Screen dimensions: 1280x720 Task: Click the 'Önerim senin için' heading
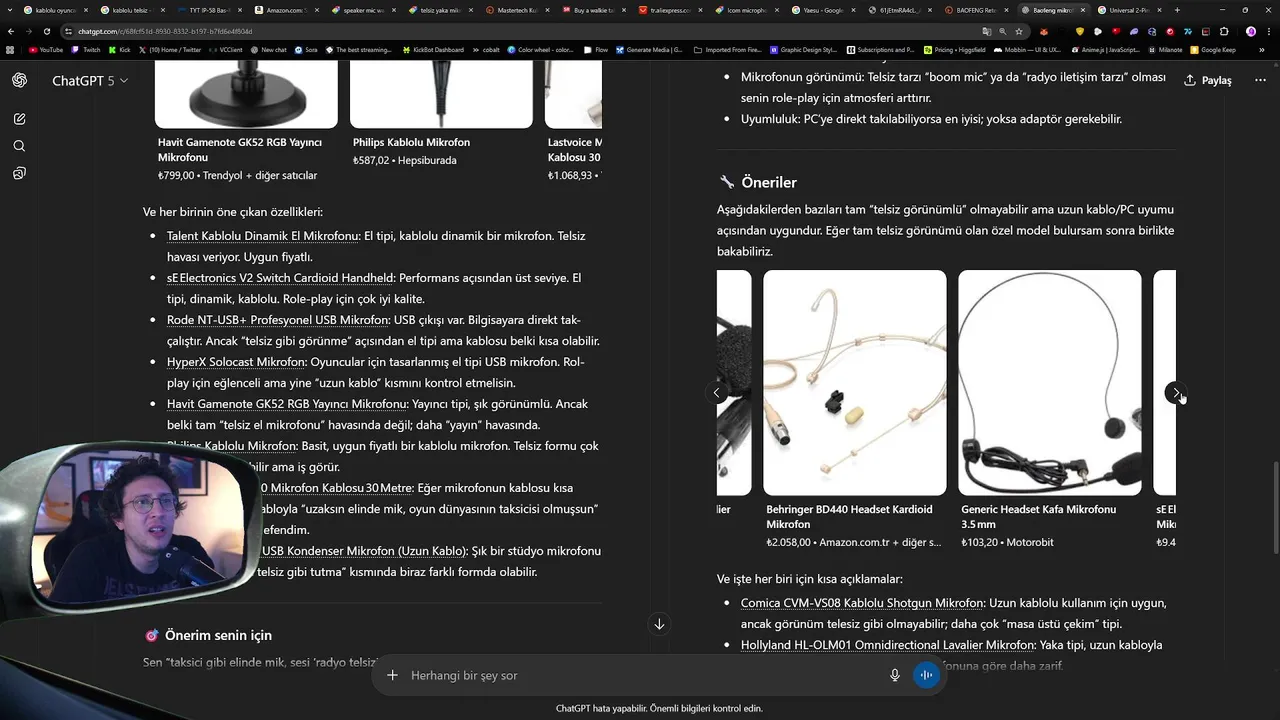218,635
